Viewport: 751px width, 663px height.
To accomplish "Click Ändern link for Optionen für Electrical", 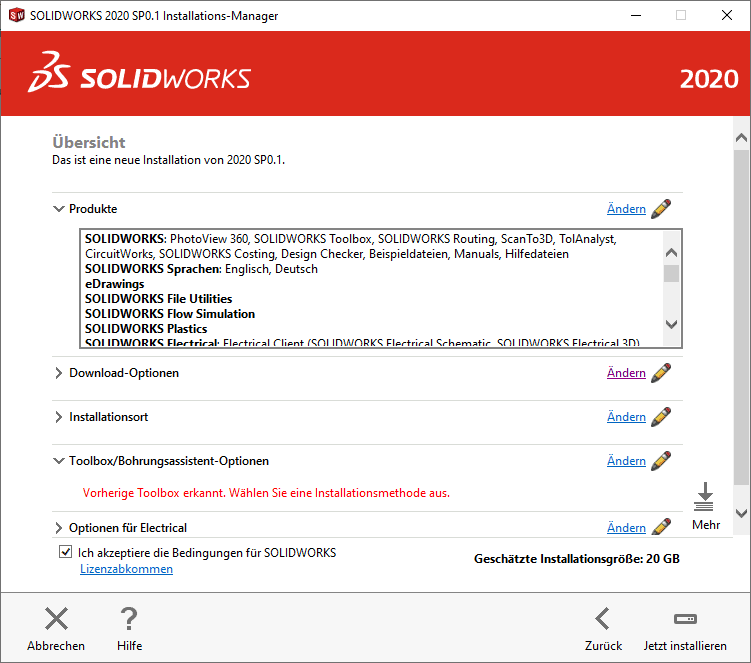I will [x=626, y=527].
